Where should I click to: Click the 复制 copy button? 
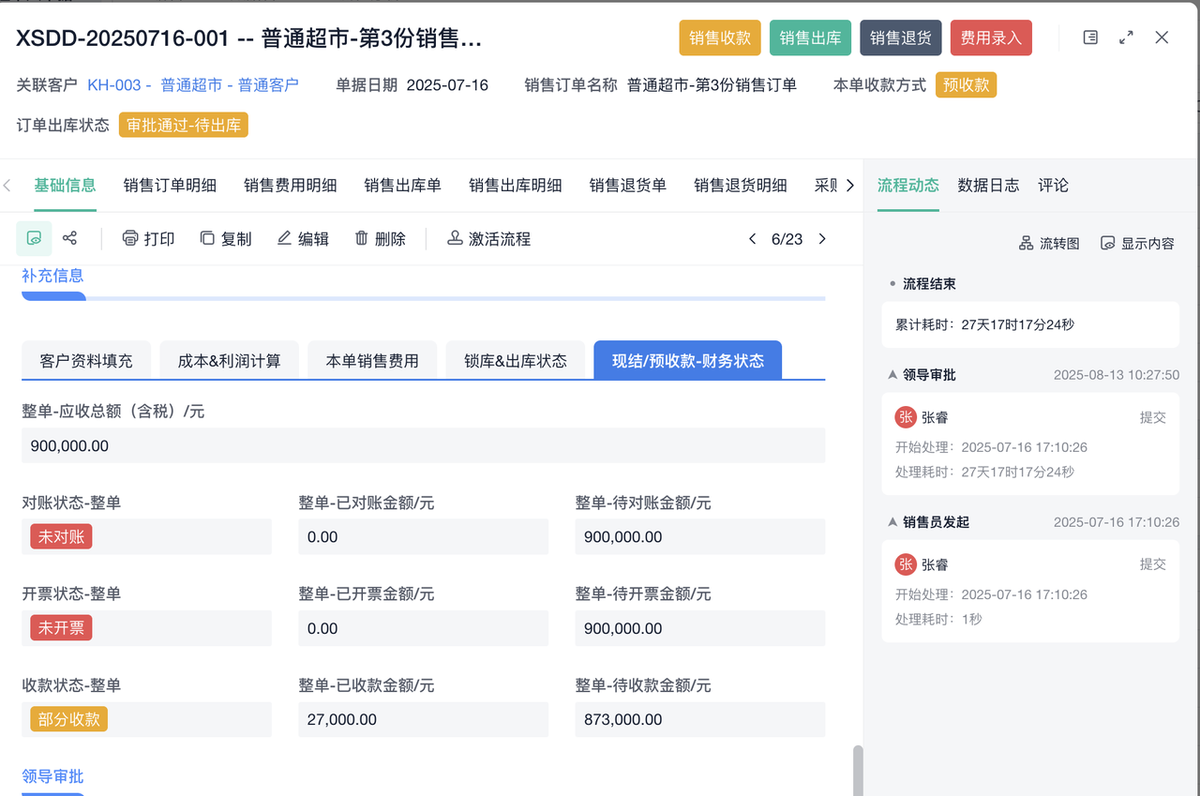point(226,239)
